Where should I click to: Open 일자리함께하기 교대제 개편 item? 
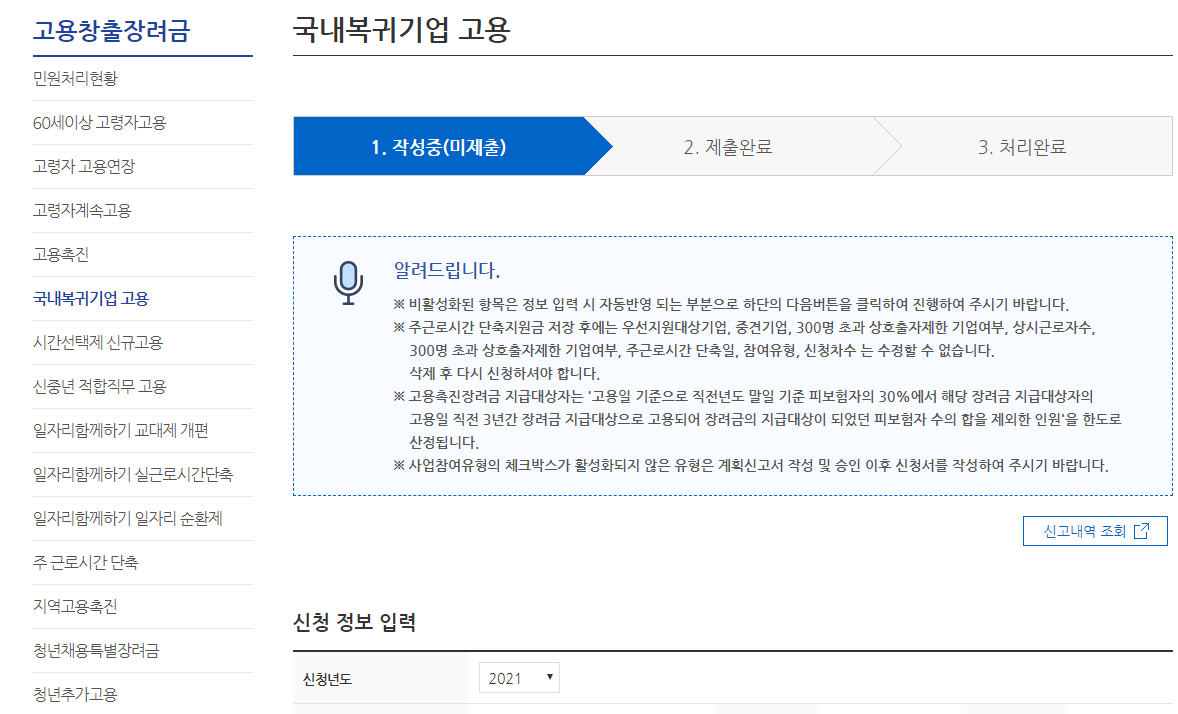pyautogui.click(x=120, y=430)
